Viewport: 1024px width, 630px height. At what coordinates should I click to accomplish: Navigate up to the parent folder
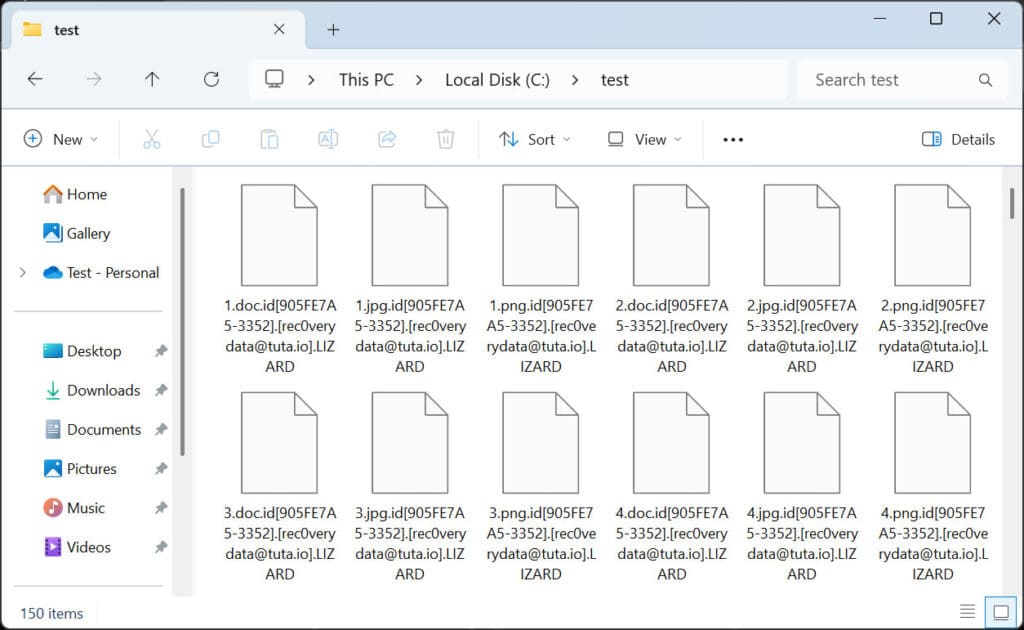(152, 79)
